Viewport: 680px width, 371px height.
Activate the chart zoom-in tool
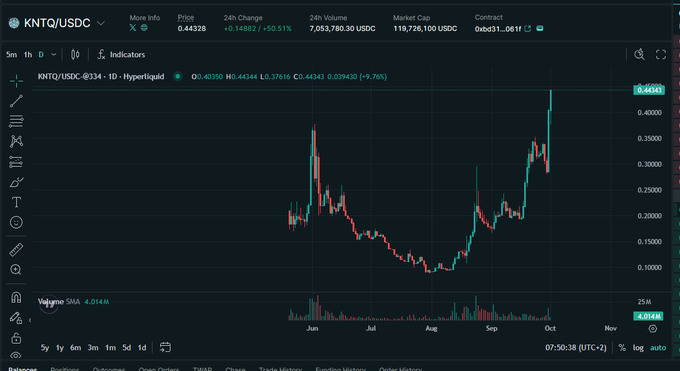tap(16, 269)
